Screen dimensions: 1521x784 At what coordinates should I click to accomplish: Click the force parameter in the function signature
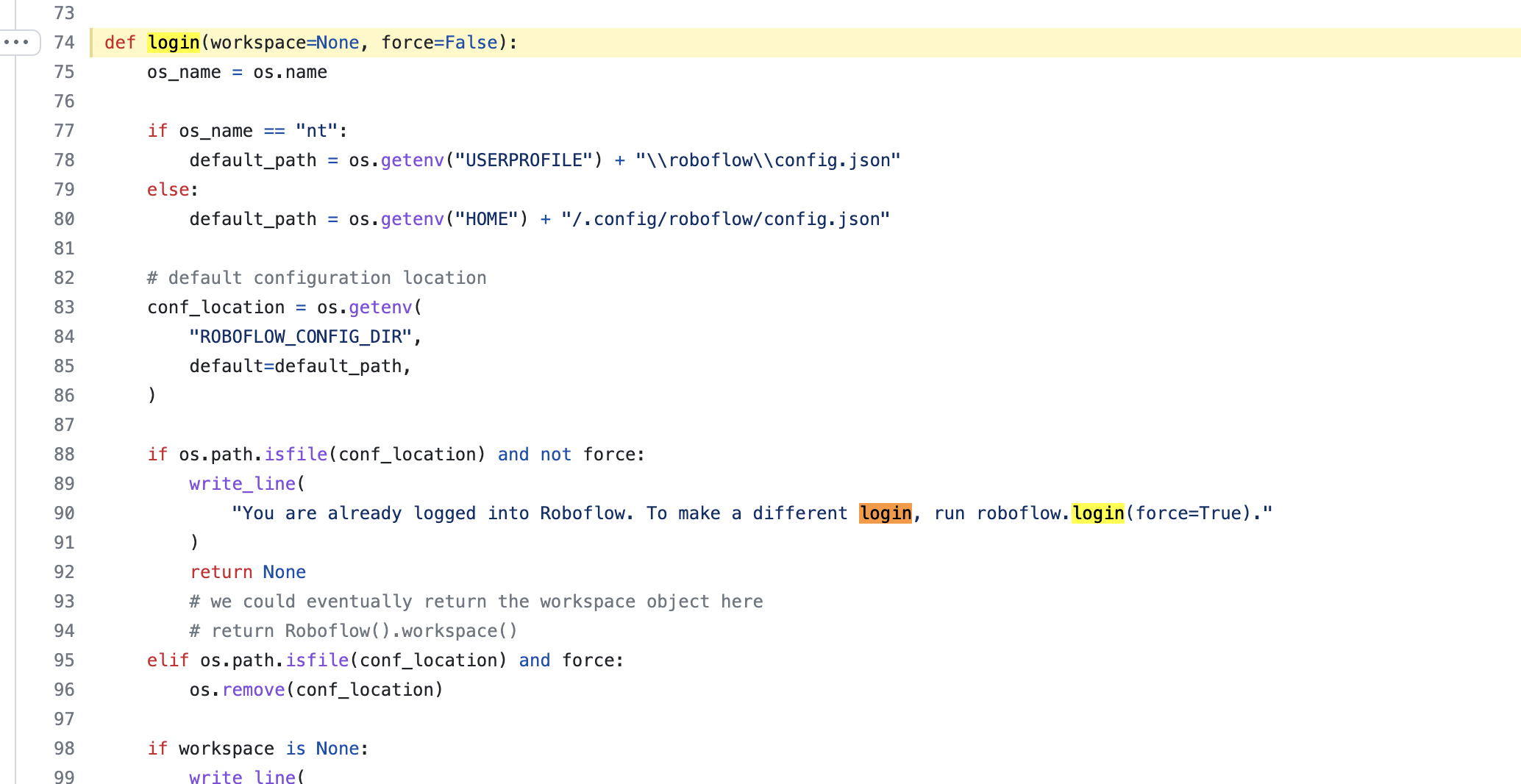[x=406, y=42]
